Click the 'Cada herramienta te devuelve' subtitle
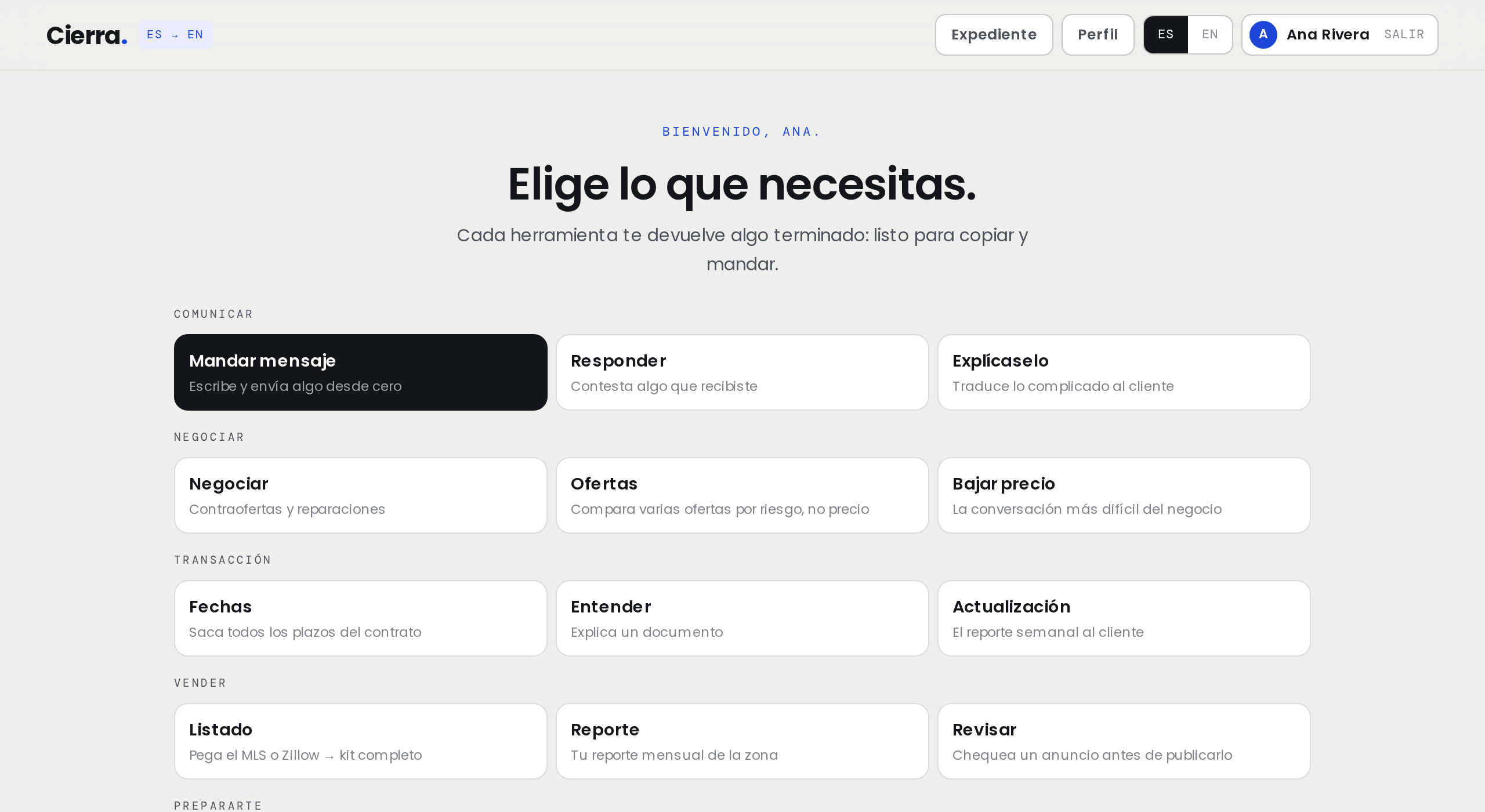The height and width of the screenshot is (812, 1485). (x=742, y=249)
